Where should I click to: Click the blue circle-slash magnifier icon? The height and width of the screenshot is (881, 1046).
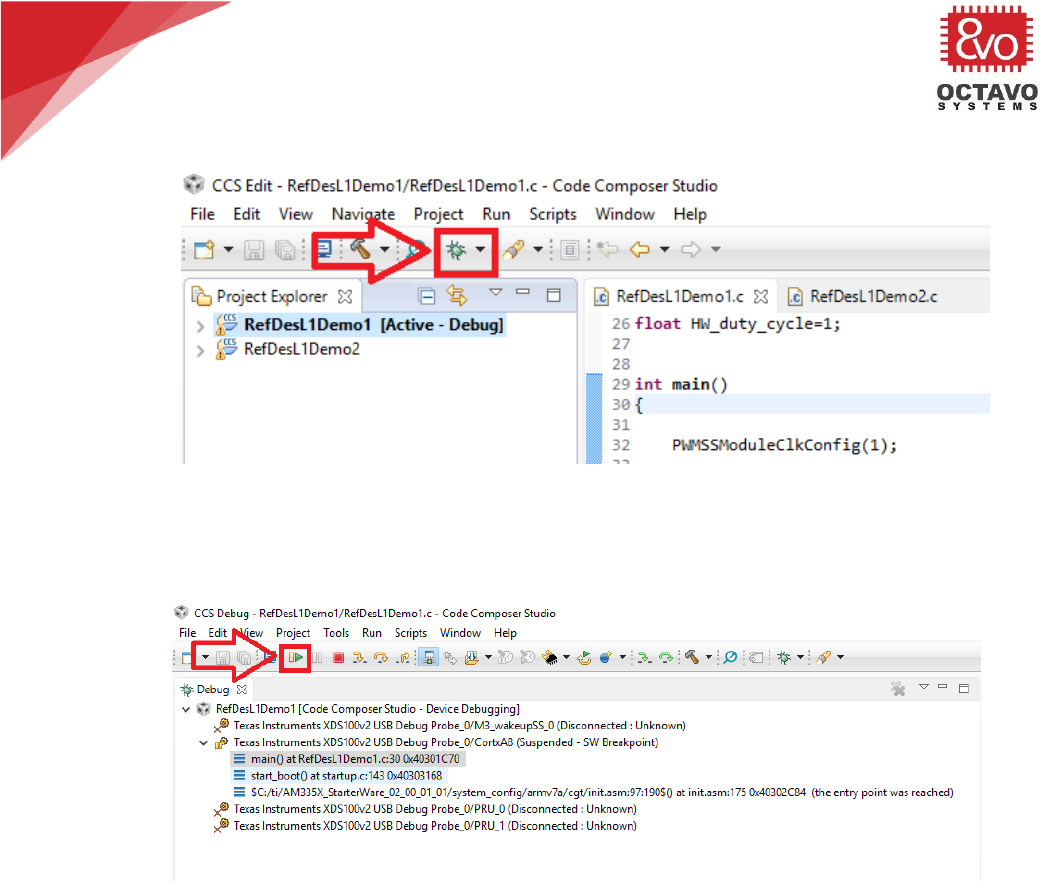tap(730, 658)
